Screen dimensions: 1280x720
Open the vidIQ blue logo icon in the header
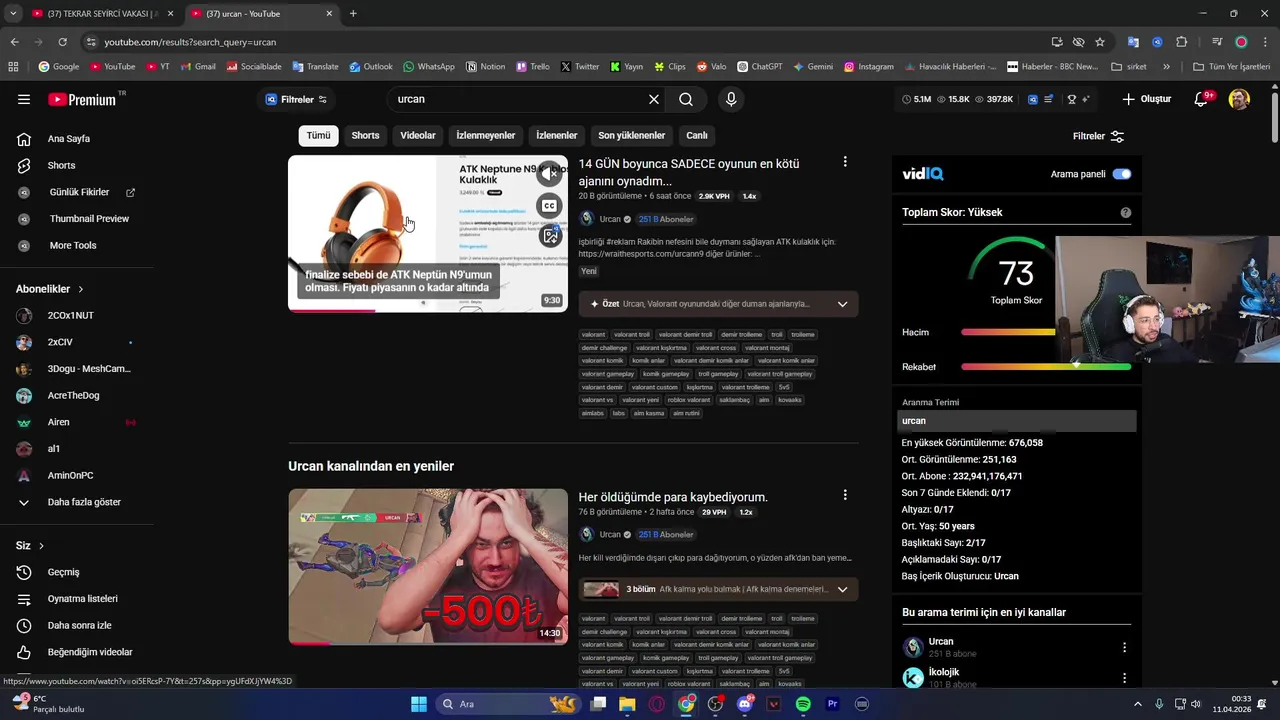[x=1033, y=99]
